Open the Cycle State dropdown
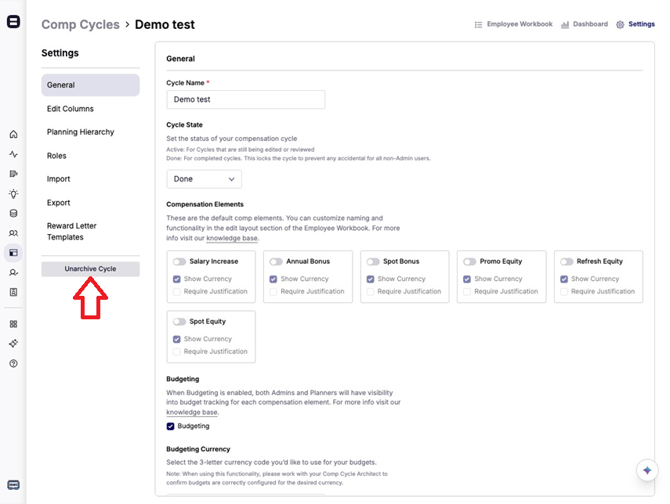The width and height of the screenshot is (670, 504). 204,180
